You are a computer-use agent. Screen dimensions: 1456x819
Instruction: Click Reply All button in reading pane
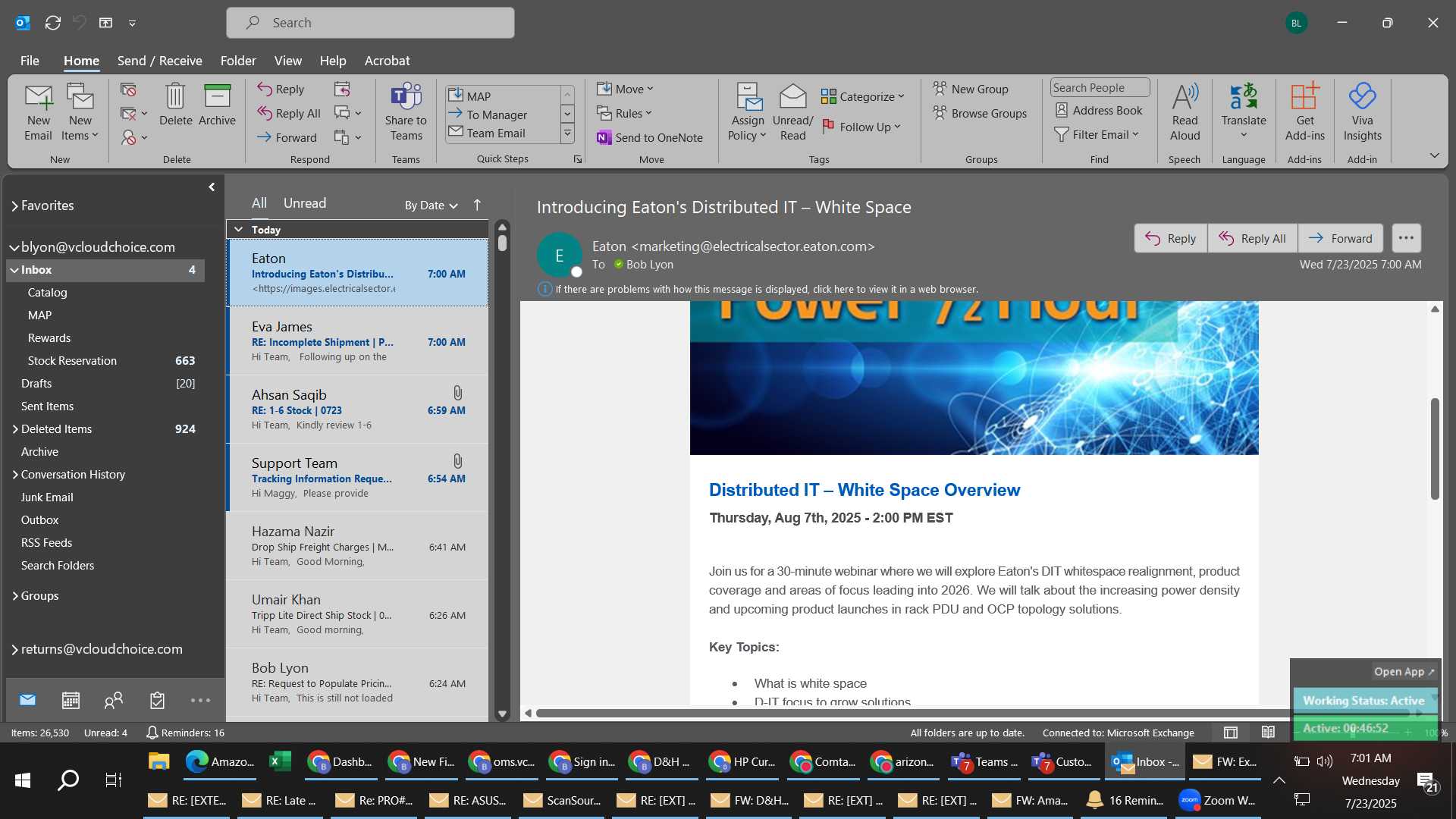coord(1252,238)
